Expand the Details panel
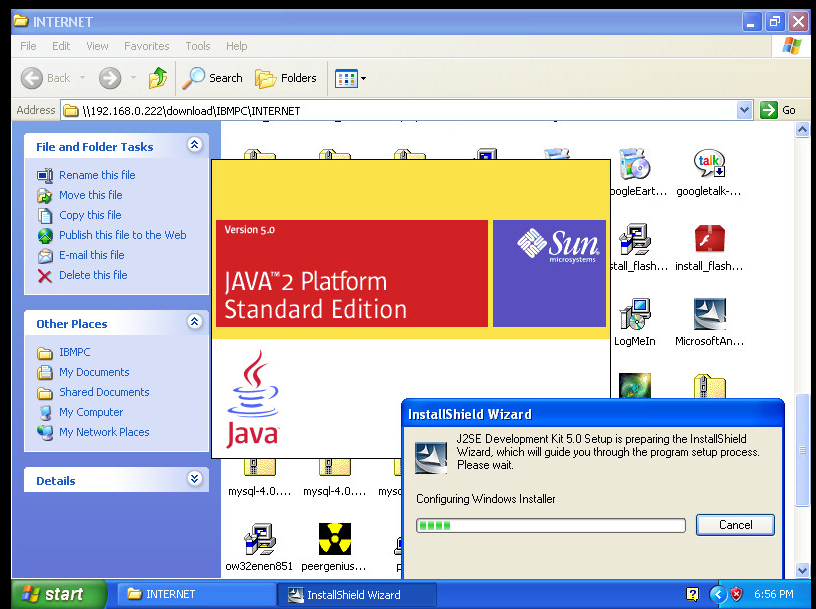The height and width of the screenshot is (609, 816). [x=194, y=480]
